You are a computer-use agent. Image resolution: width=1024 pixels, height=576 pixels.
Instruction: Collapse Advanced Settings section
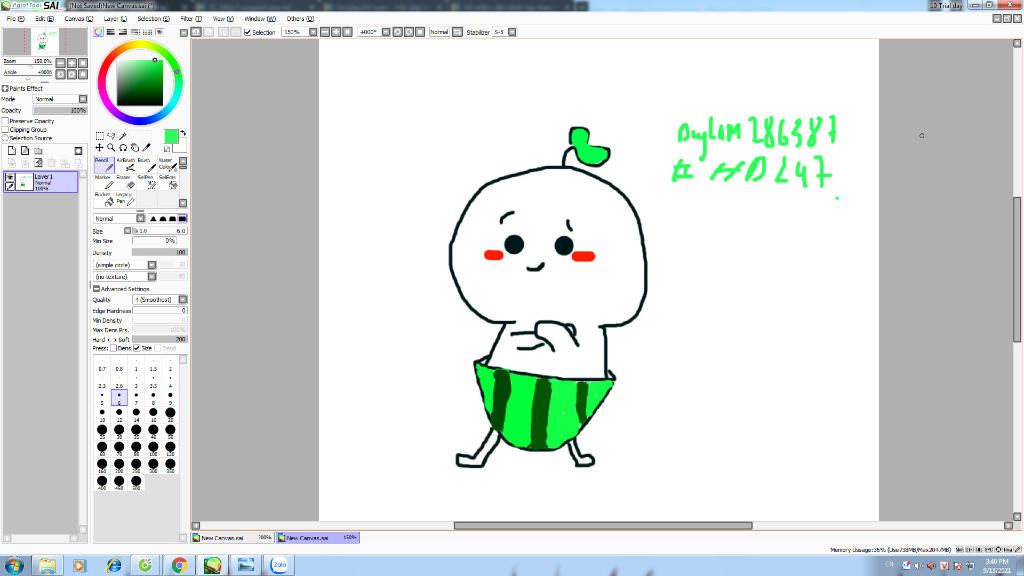tap(97, 289)
